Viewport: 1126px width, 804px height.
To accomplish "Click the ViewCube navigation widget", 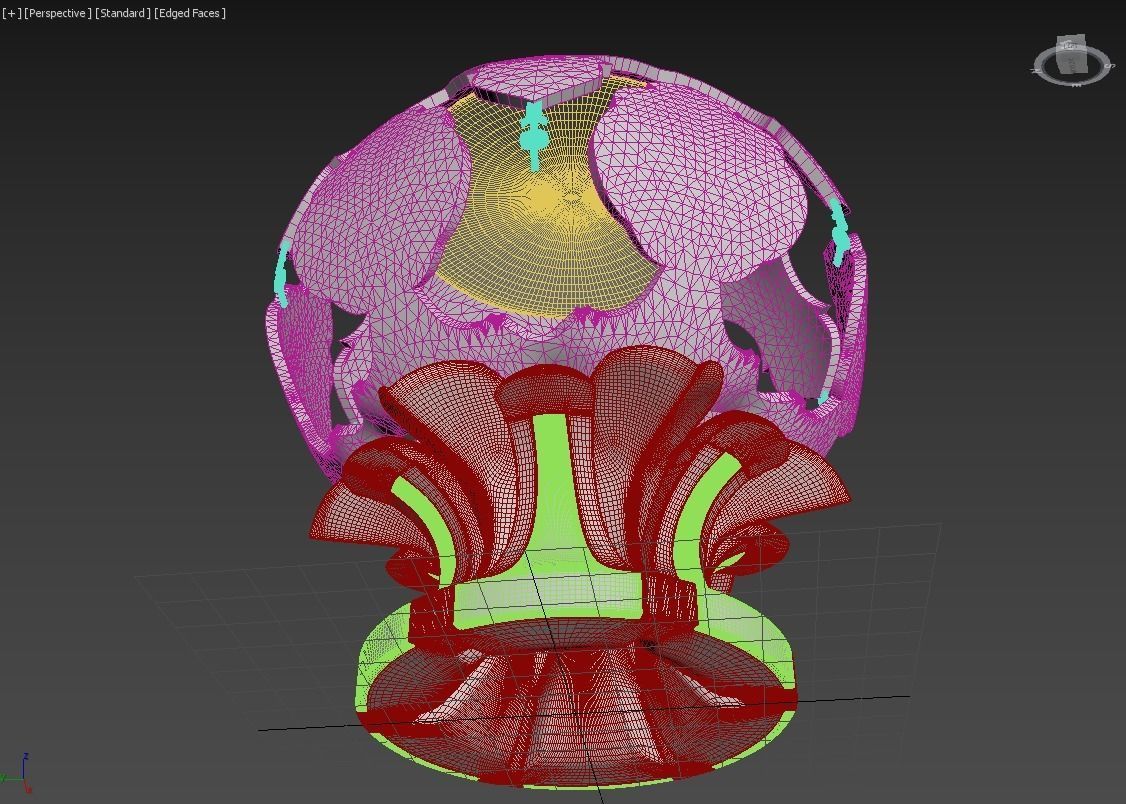I will tap(1073, 62).
